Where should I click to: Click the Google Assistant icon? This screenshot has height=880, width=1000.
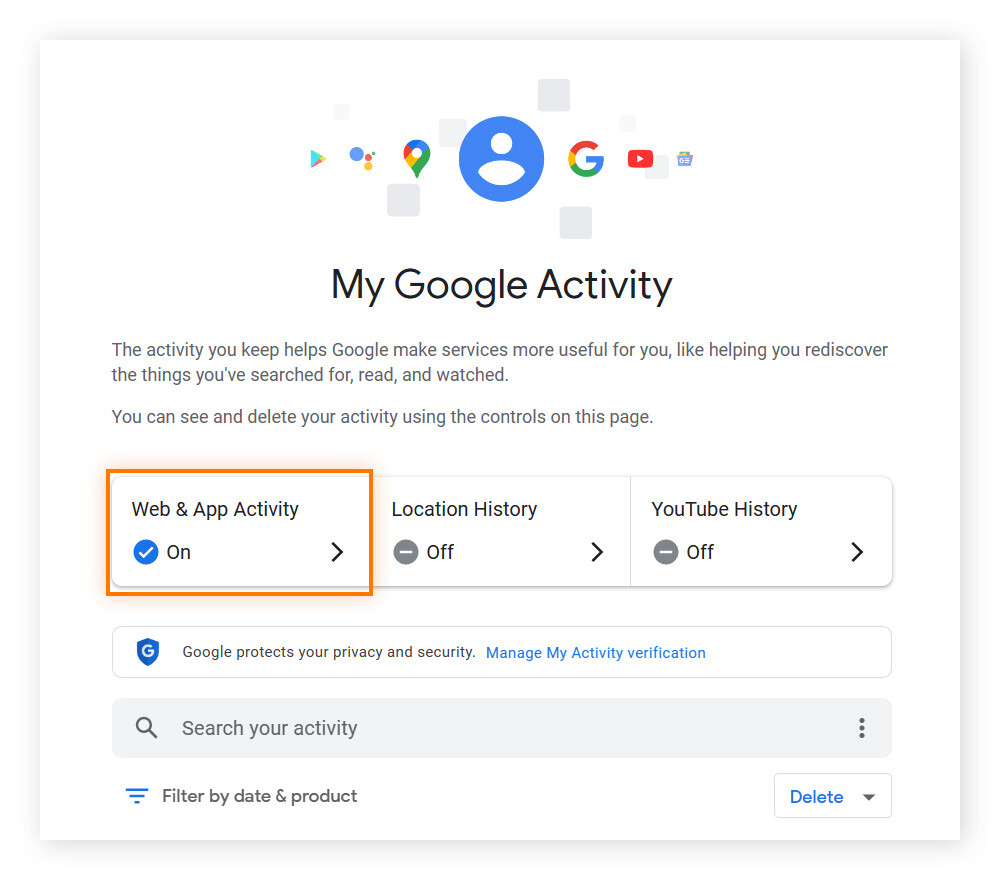click(x=362, y=157)
